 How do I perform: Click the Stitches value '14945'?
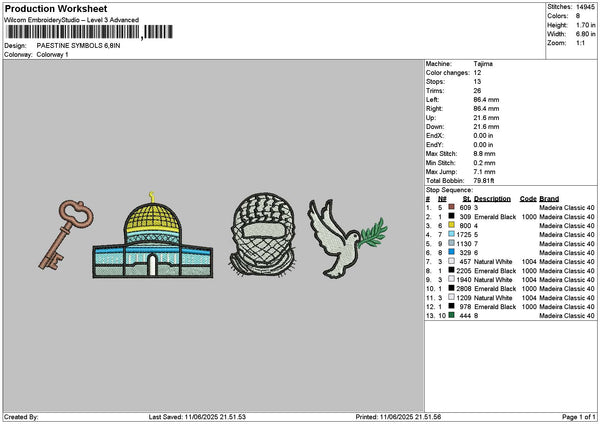[x=585, y=7]
